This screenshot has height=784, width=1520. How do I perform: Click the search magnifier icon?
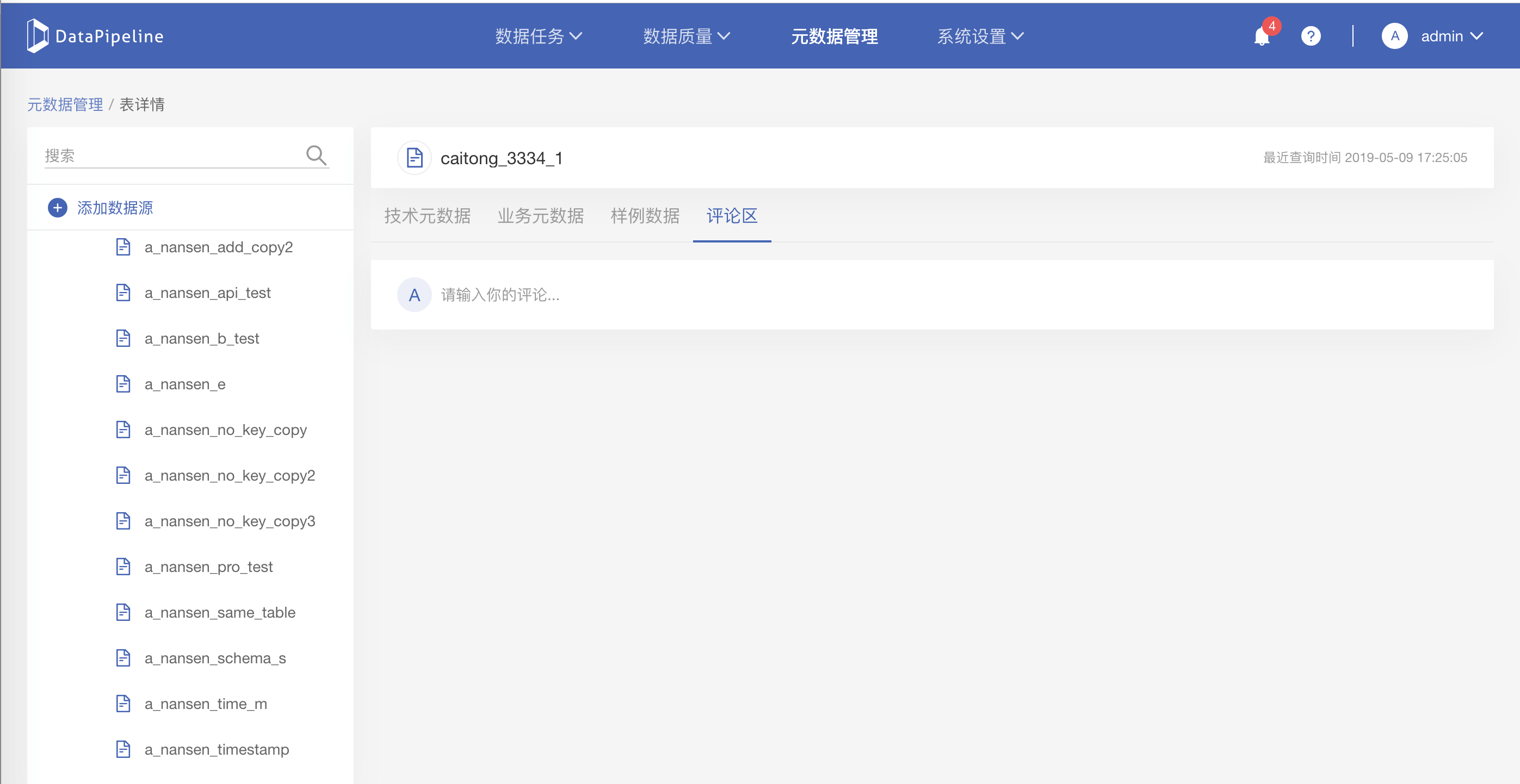point(316,155)
